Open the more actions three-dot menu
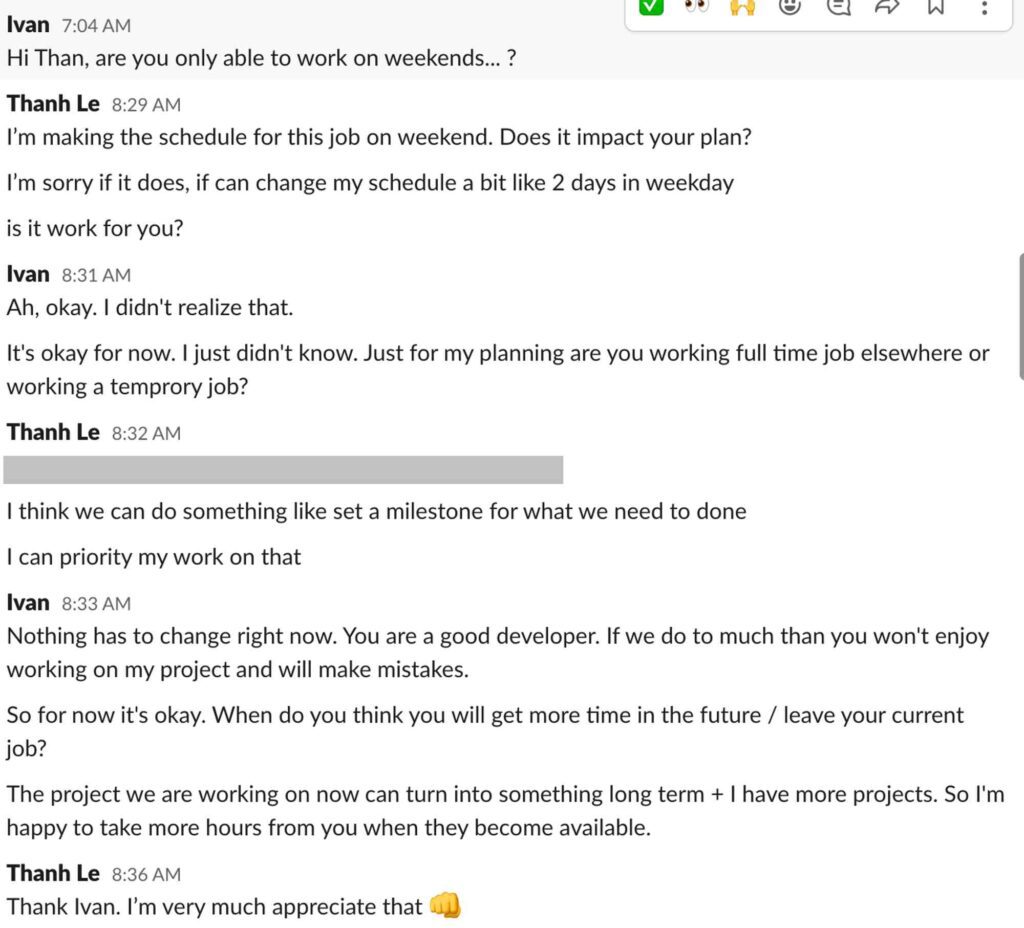The height and width of the screenshot is (928, 1024). [984, 10]
